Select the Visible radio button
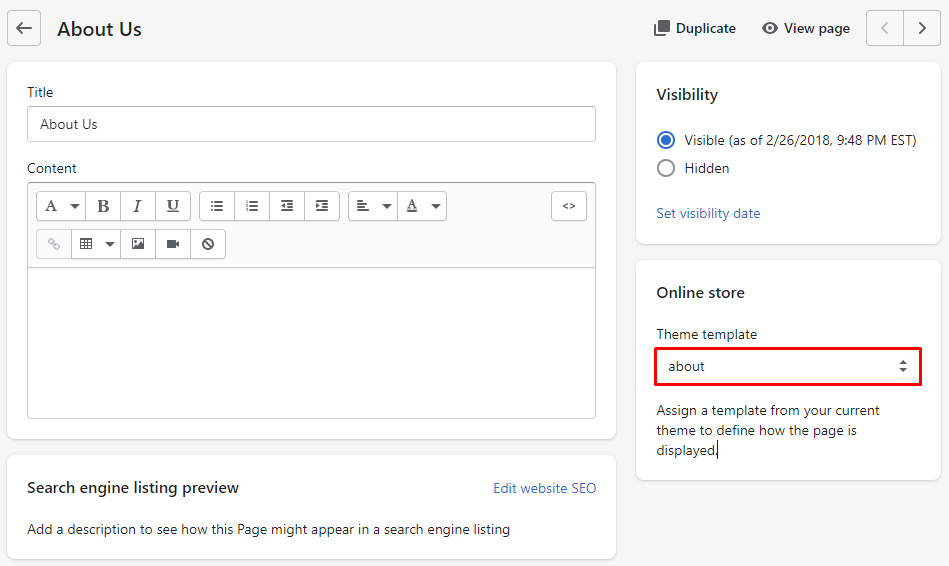The width and height of the screenshot is (949, 566). tap(666, 140)
